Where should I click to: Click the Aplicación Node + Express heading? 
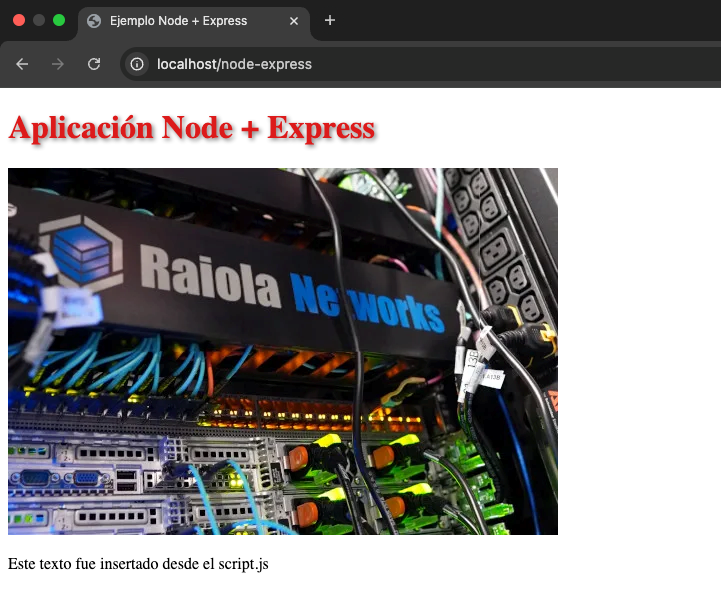coord(192,128)
